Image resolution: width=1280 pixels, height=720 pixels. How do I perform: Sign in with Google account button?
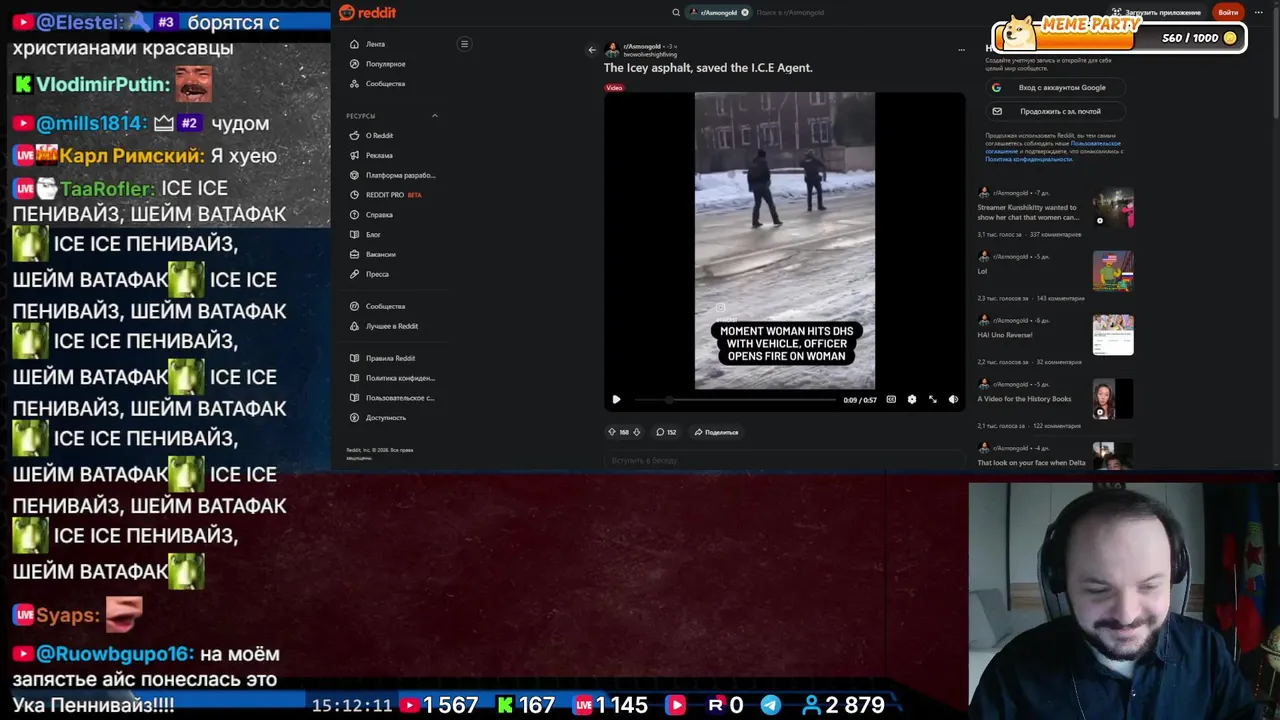[1054, 88]
